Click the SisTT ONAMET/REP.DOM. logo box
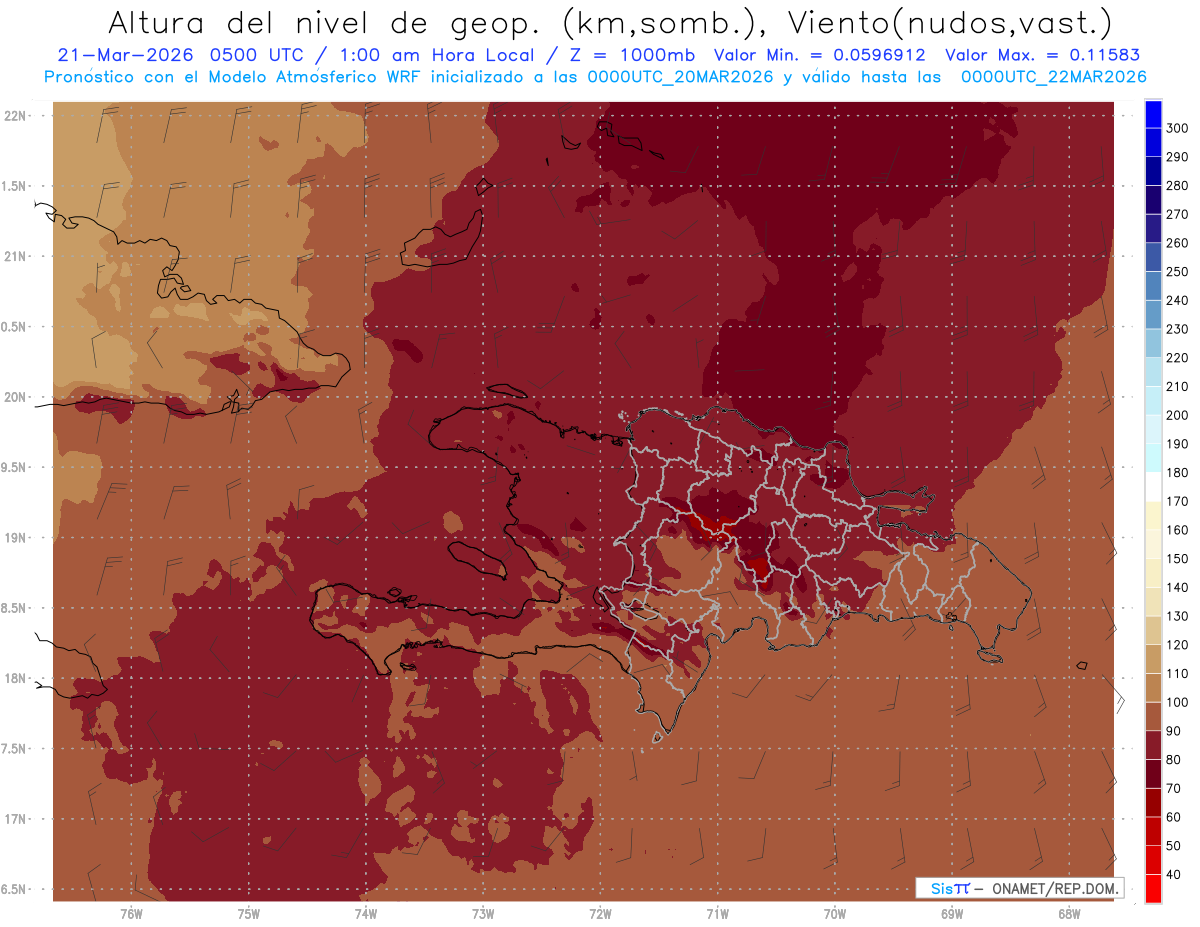The height and width of the screenshot is (927, 1200). point(1019,888)
